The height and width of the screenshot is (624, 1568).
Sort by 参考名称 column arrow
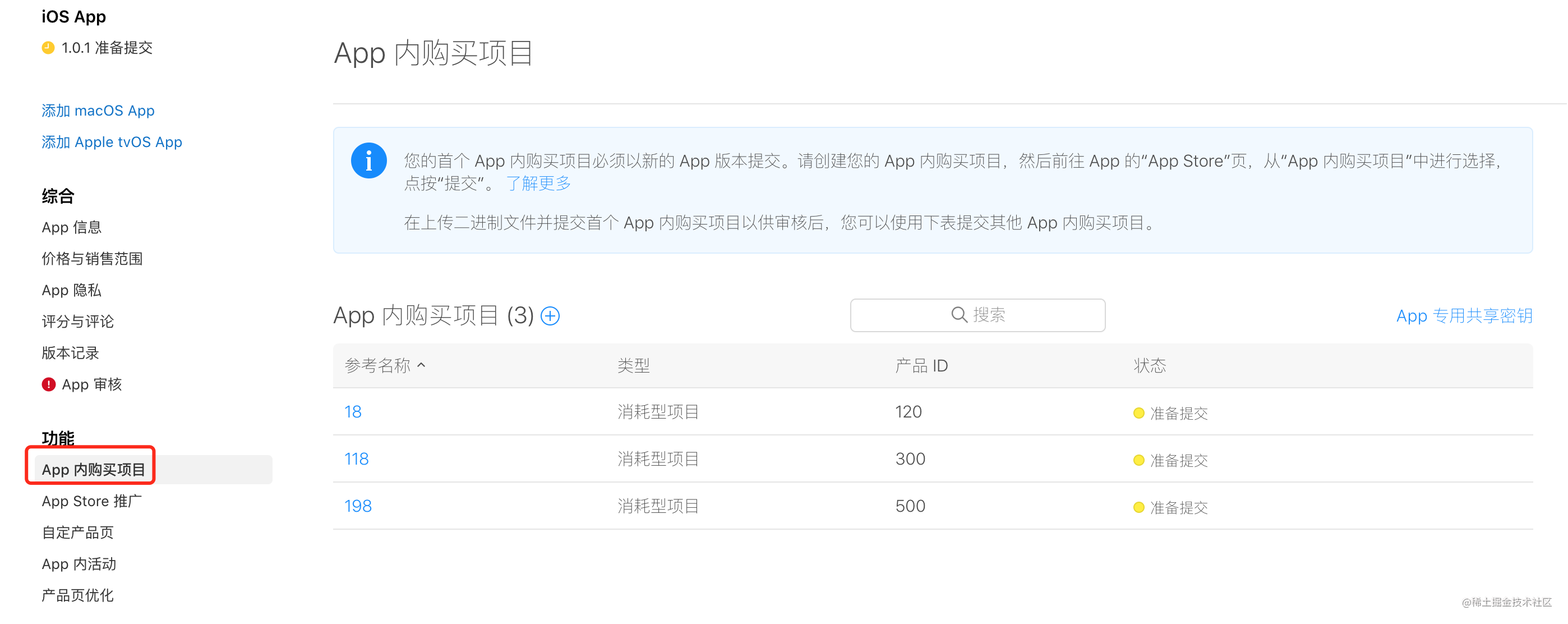coord(421,365)
